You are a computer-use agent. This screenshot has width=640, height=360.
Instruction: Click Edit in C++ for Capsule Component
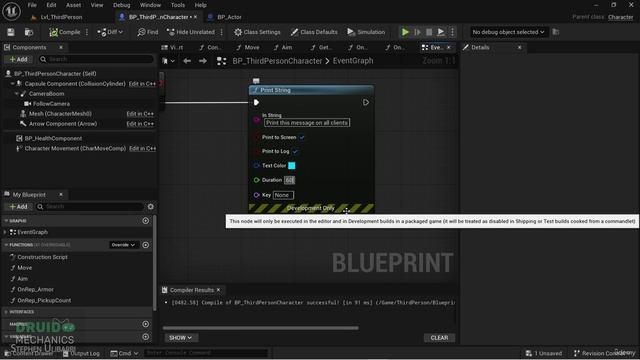pos(142,84)
